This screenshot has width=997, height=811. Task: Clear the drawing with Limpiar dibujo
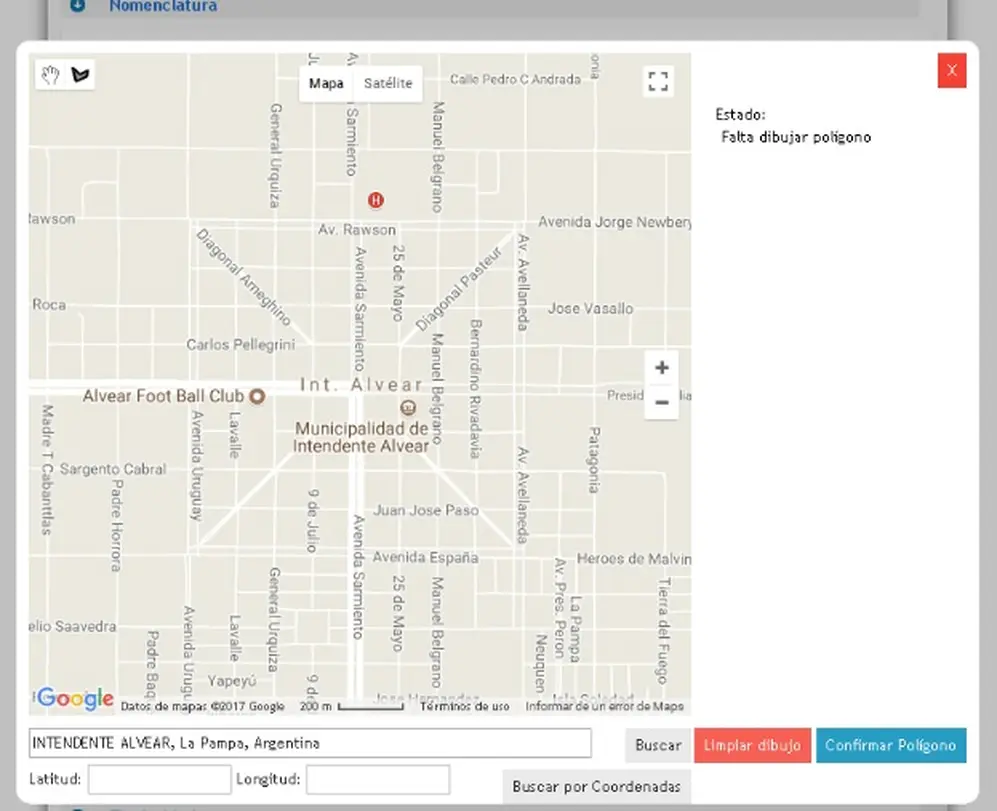click(x=752, y=745)
